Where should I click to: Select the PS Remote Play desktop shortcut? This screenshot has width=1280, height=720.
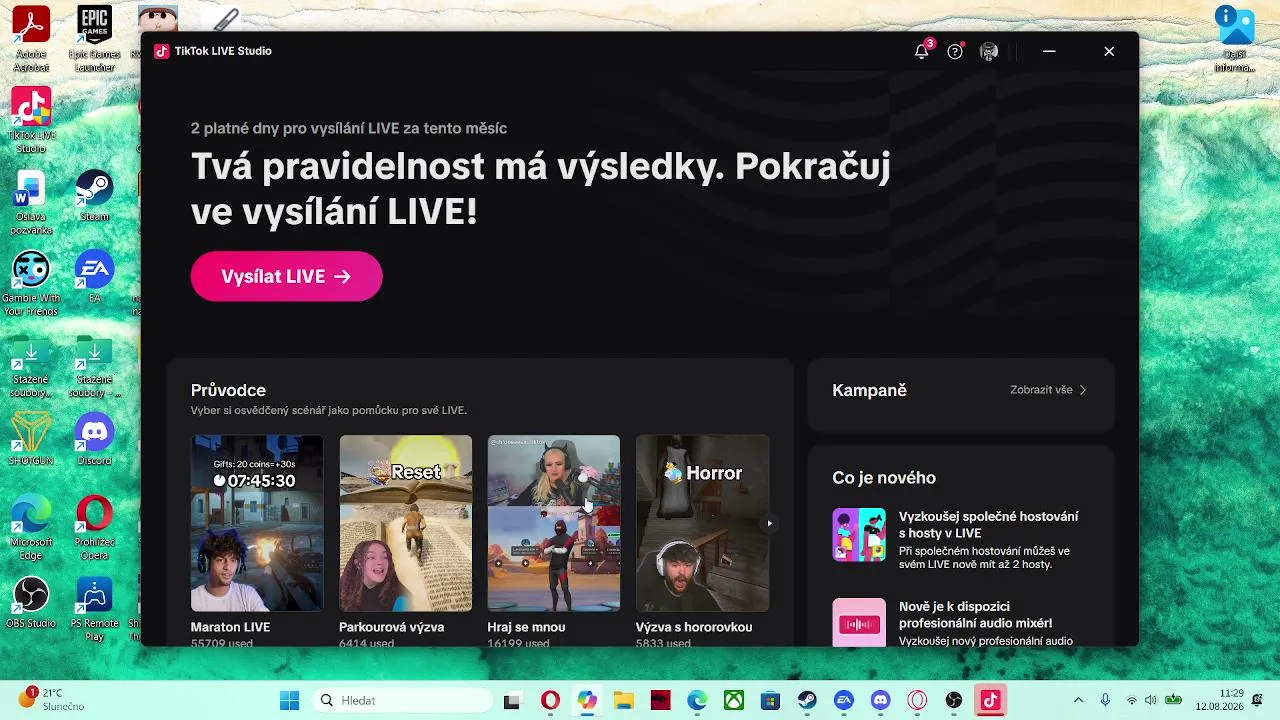(94, 610)
